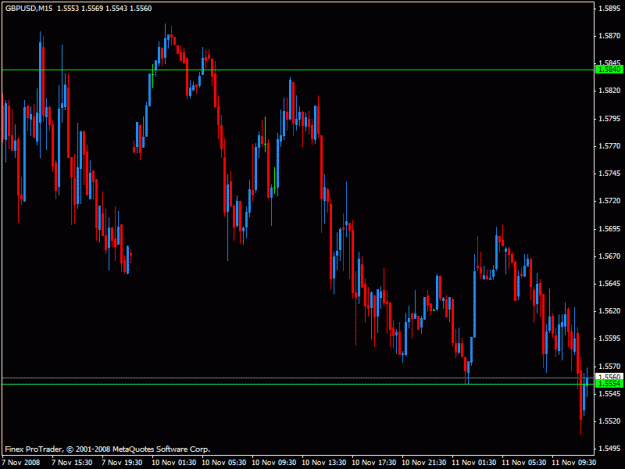Click the 11 Nov 05:30 time label
Image resolution: width=625 pixels, height=469 pixels.
524,462
